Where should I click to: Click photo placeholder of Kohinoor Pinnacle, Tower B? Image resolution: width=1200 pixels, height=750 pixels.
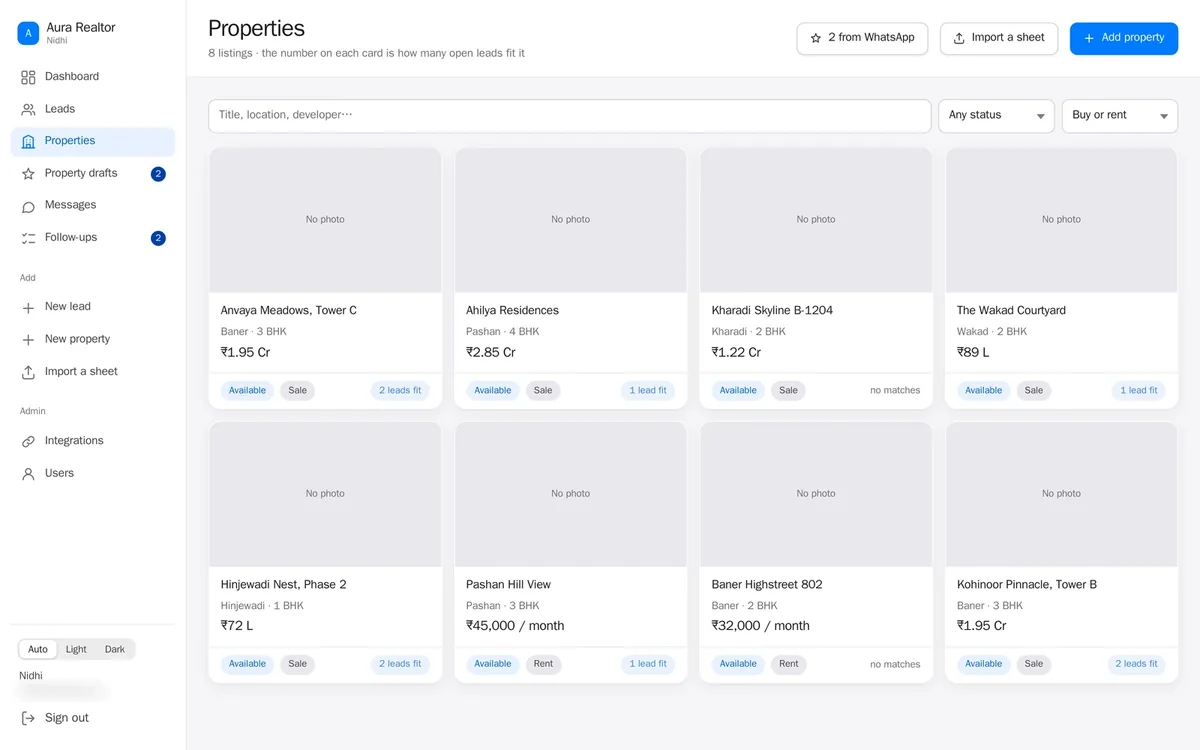pyautogui.click(x=1061, y=494)
